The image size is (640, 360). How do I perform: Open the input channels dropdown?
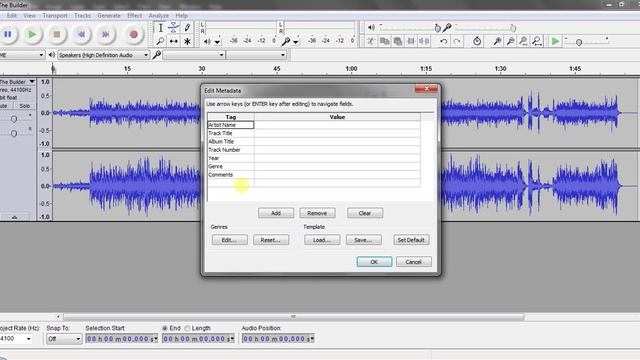tap(256, 55)
